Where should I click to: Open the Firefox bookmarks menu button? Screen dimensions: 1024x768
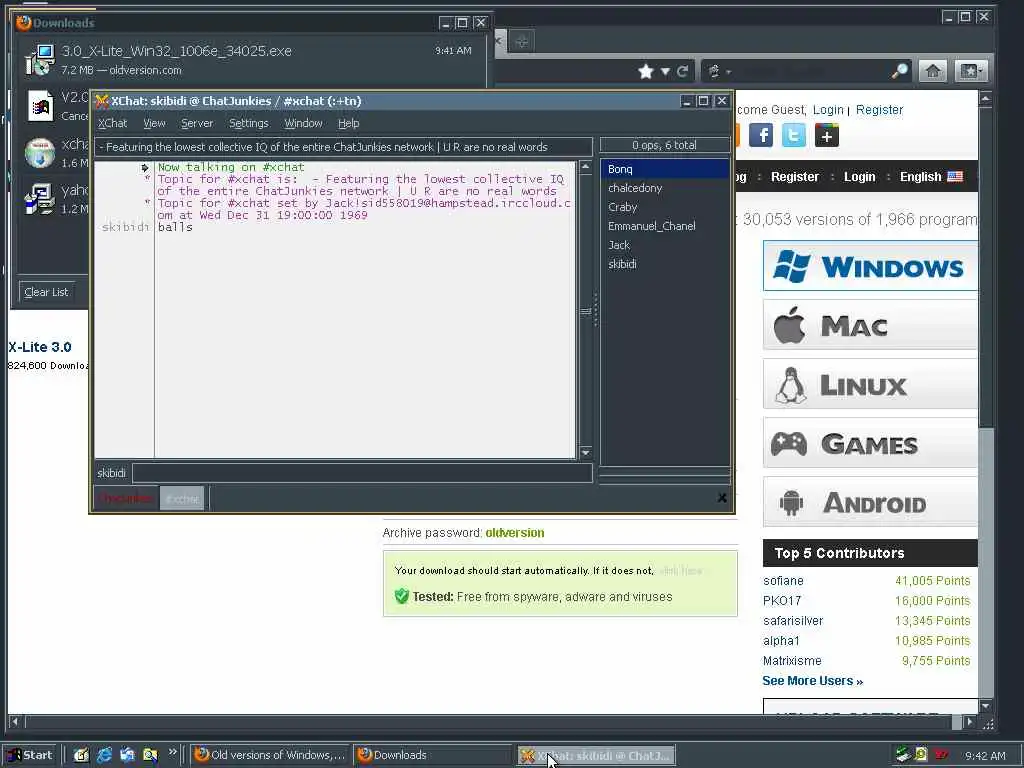[x=970, y=71]
